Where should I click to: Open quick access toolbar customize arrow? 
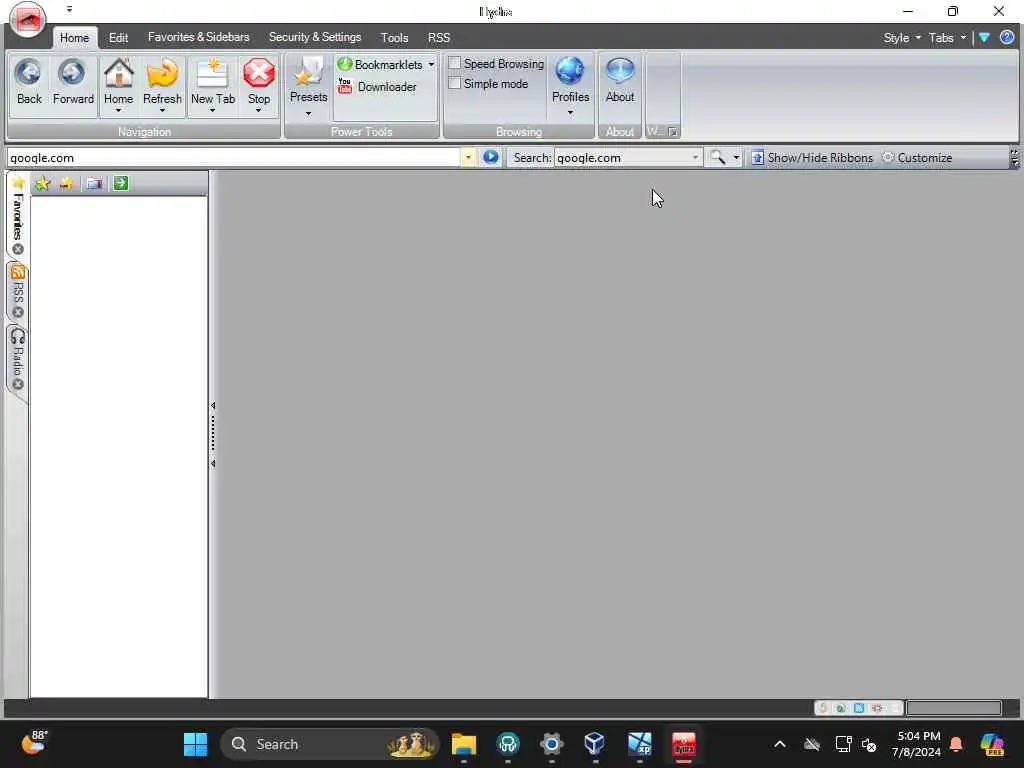click(x=69, y=9)
